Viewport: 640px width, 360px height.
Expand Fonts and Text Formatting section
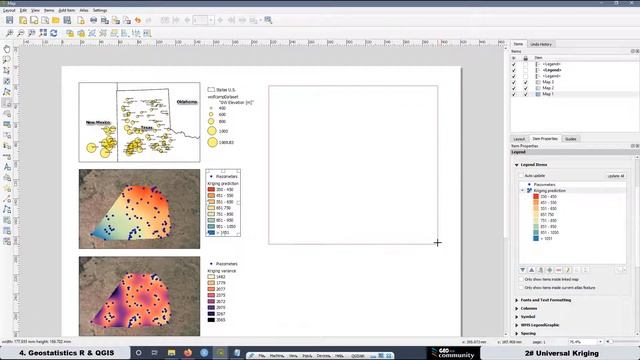tap(517, 300)
